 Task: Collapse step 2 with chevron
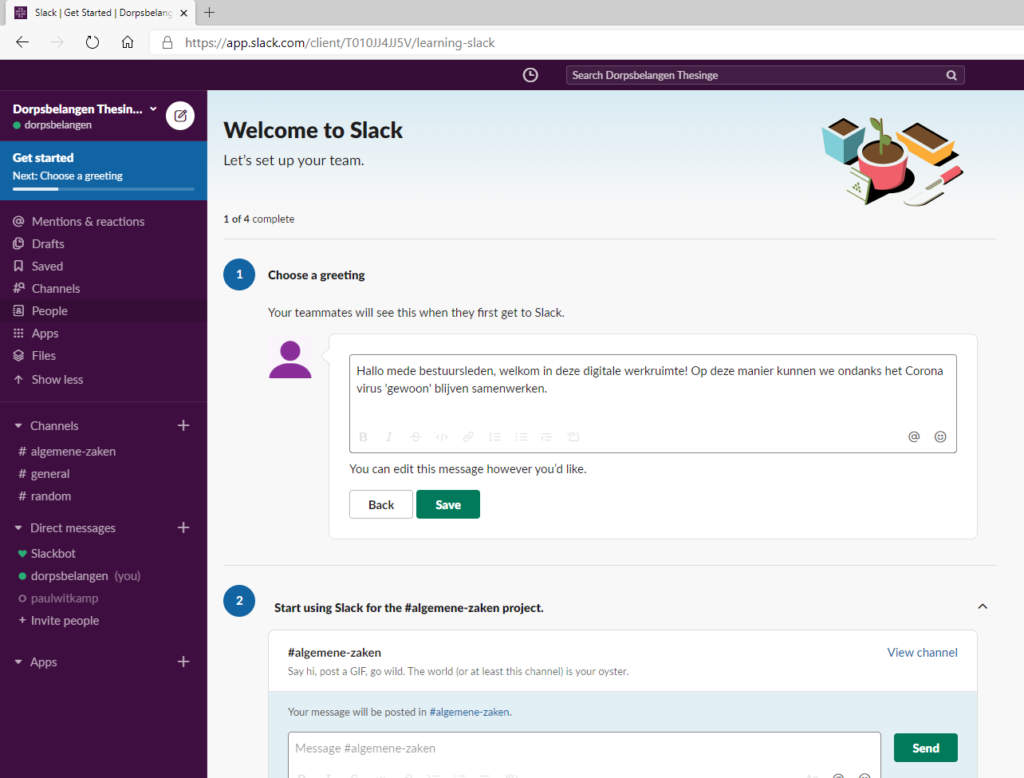coord(982,607)
